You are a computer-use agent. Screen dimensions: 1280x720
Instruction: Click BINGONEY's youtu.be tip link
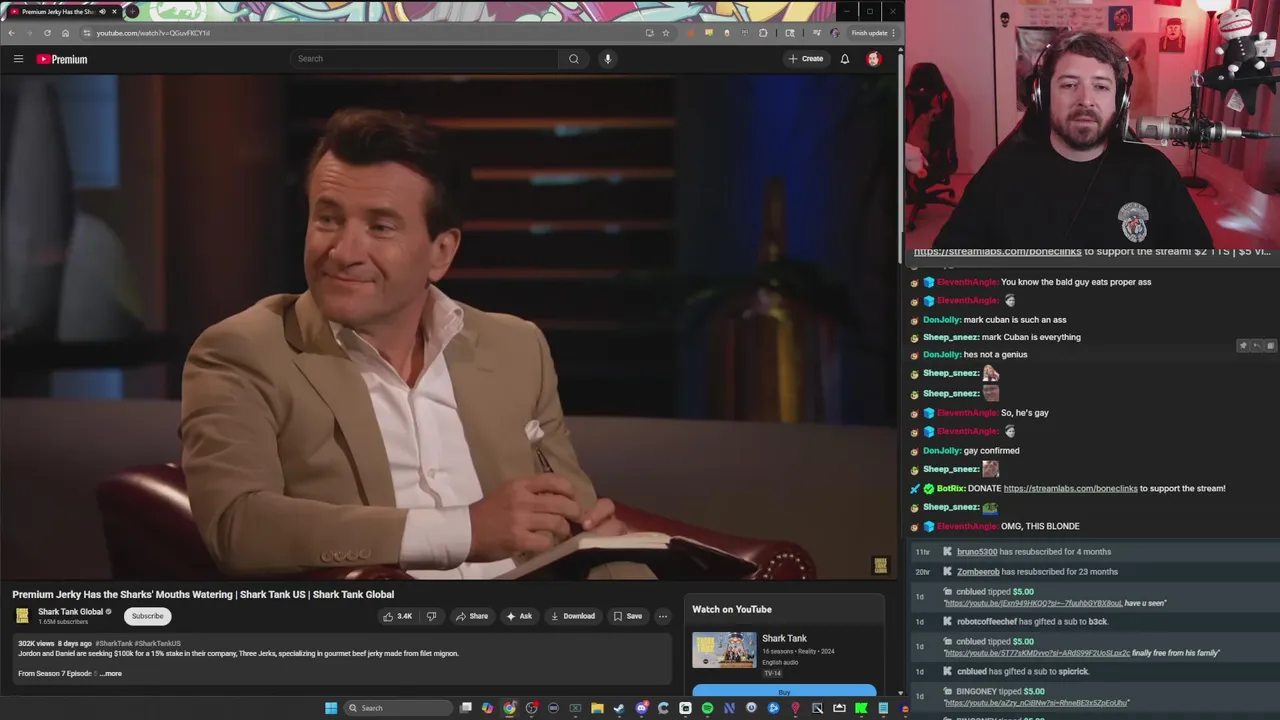pyautogui.click(x=1036, y=703)
